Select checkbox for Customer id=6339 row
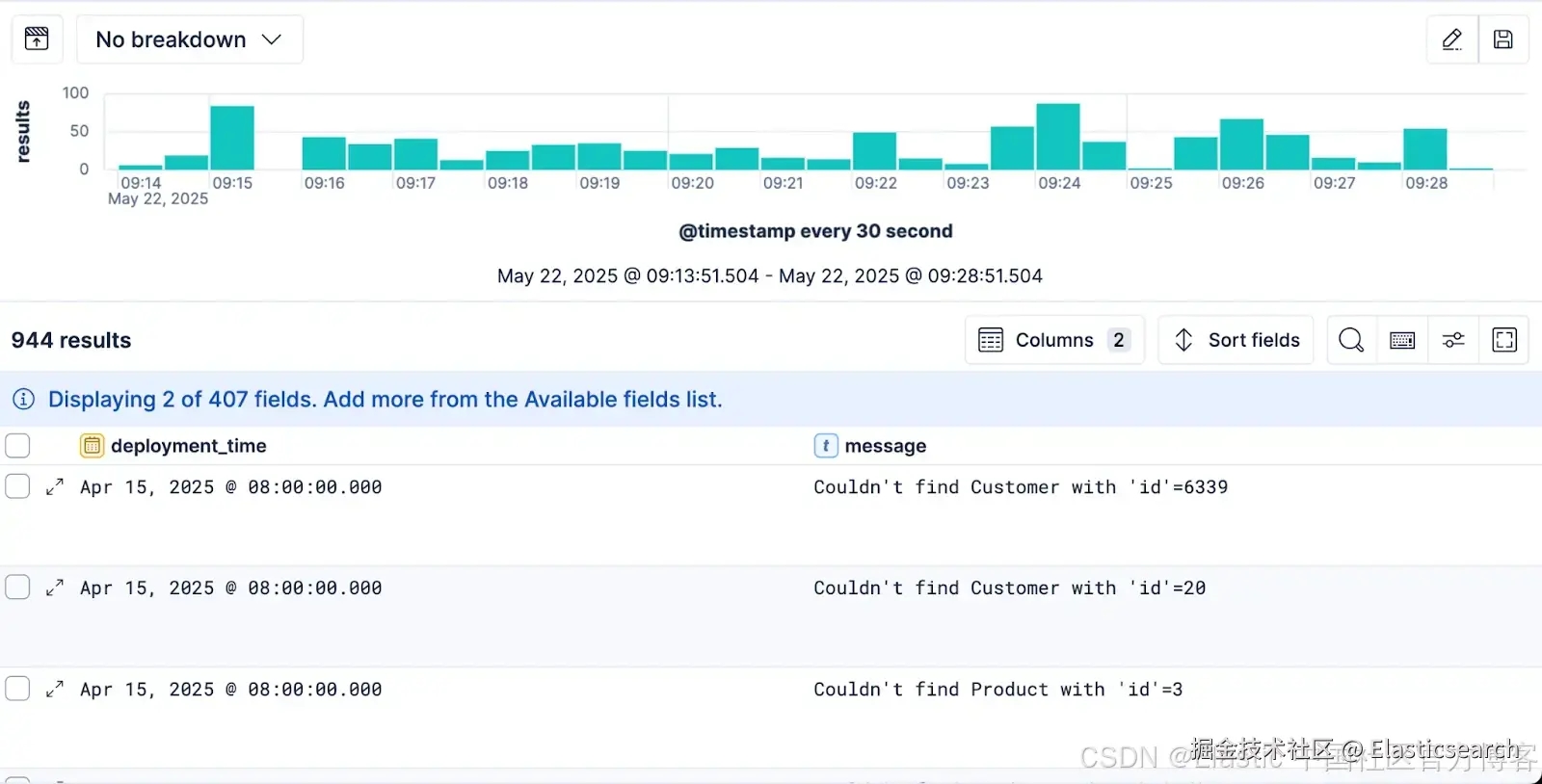 pyautogui.click(x=17, y=485)
